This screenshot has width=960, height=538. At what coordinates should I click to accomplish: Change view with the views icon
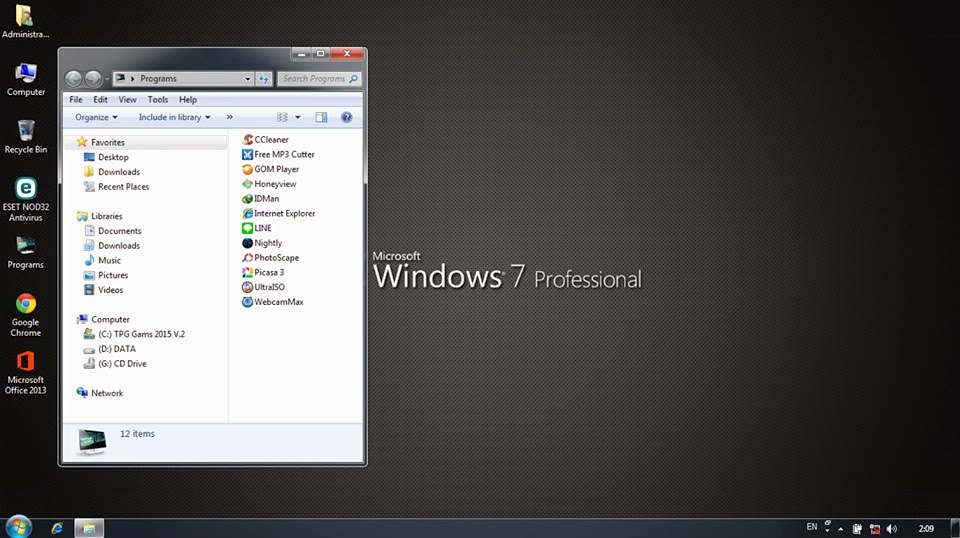point(282,117)
